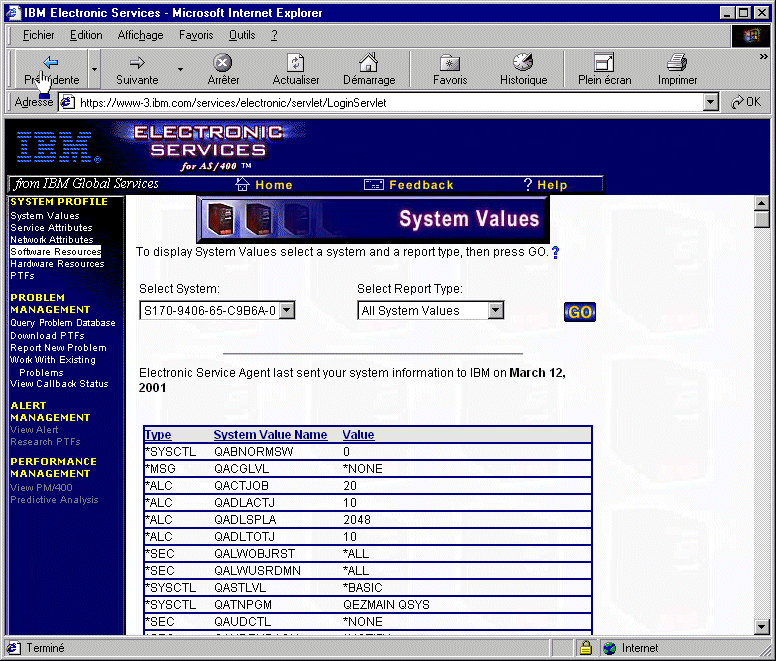Click the IE icon in title bar
This screenshot has height=661, width=776.
(x=13, y=12)
